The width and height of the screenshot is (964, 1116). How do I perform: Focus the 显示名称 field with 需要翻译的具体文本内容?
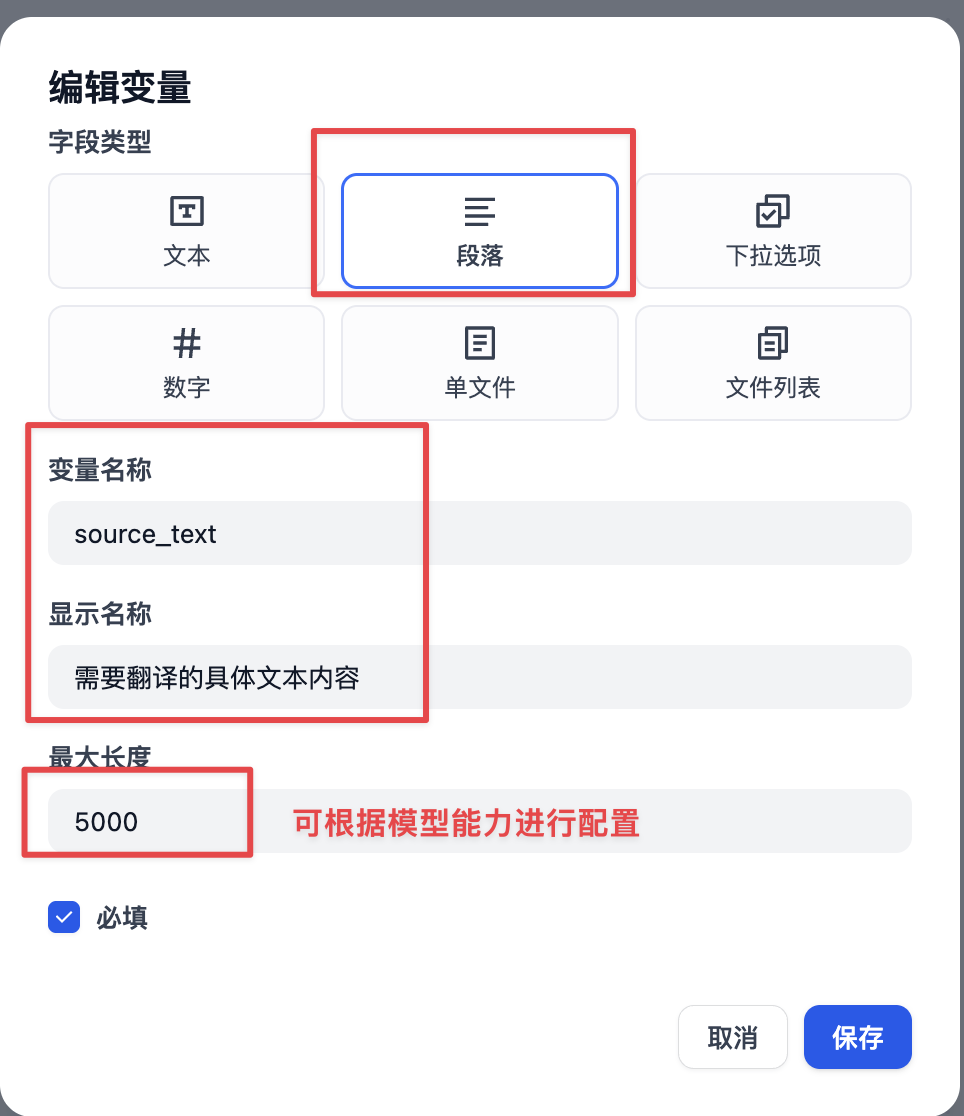[480, 677]
